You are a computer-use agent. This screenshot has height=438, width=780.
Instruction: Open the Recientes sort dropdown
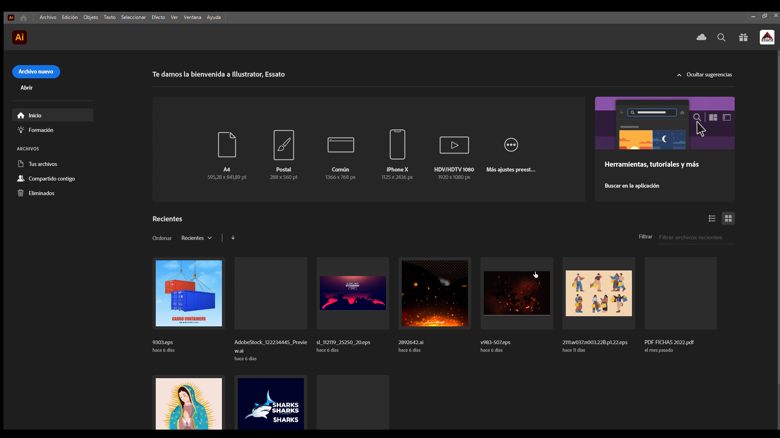196,238
